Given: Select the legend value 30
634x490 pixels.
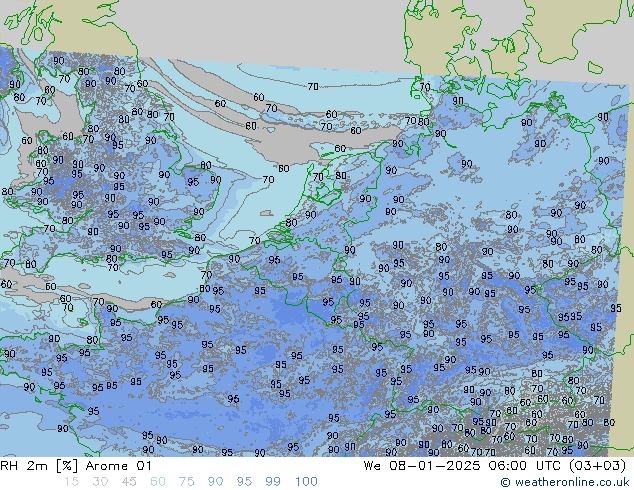Looking at the screenshot, I should 100,482.
